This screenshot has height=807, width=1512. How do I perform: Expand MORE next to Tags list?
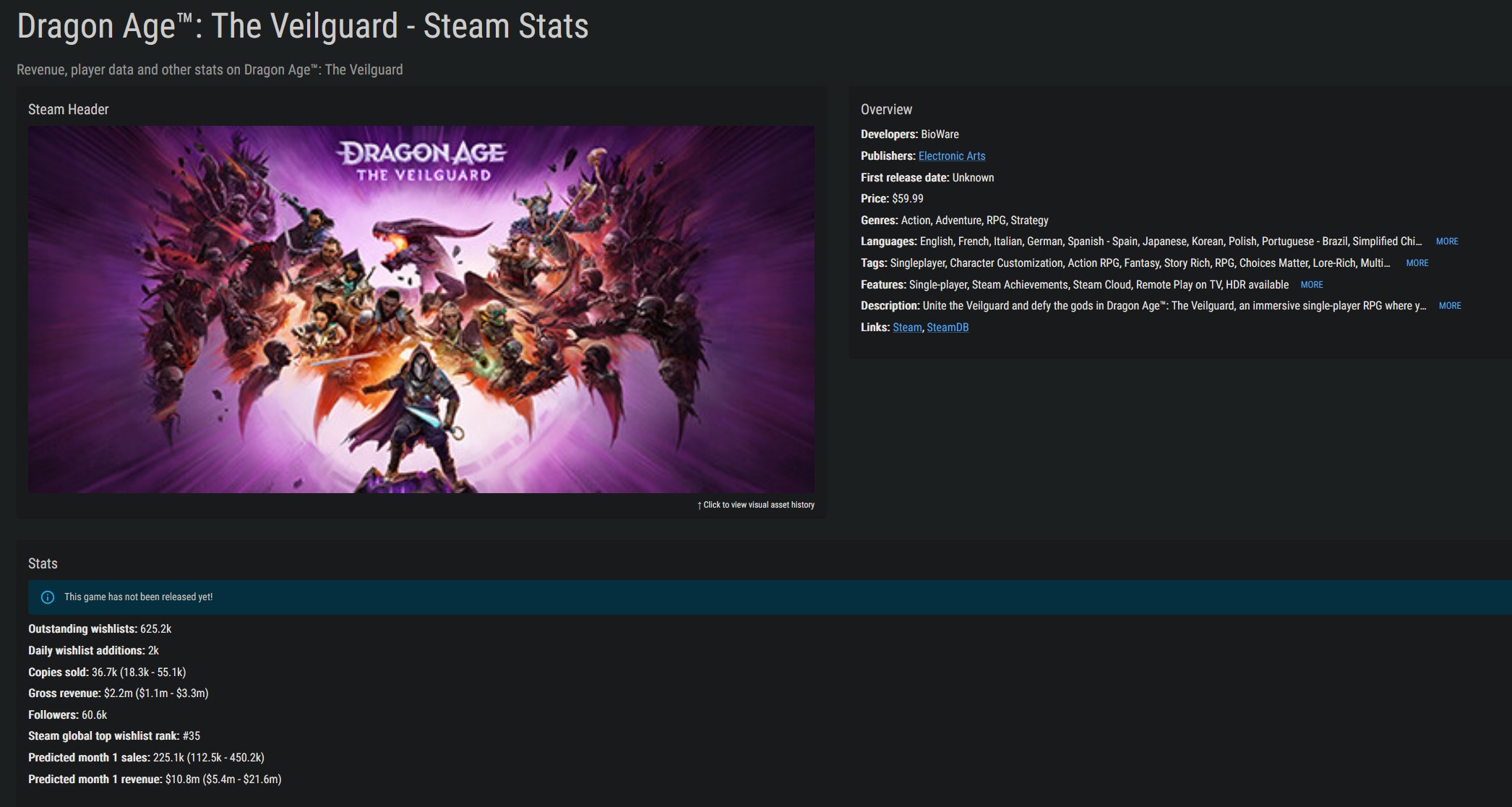[1417, 263]
